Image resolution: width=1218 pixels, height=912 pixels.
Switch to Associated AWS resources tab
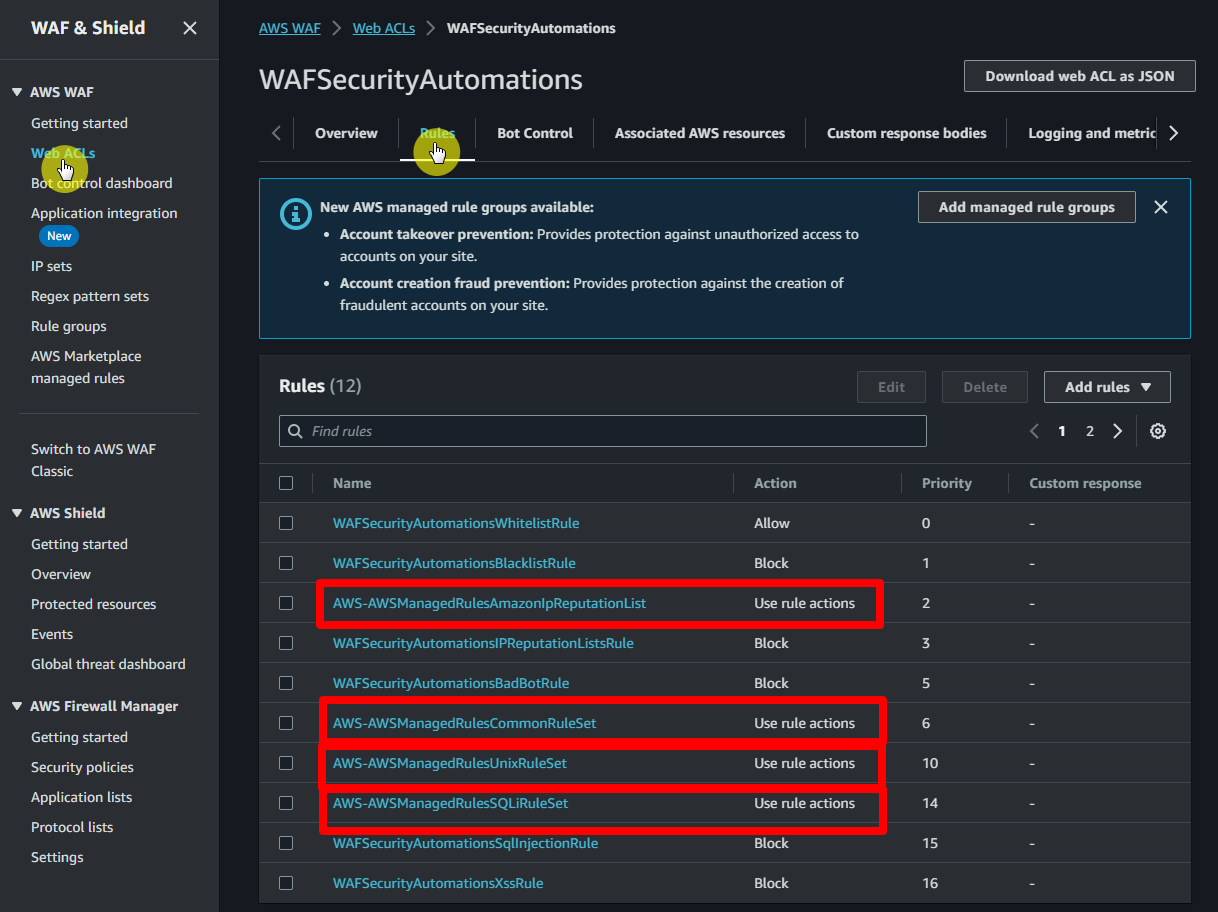[700, 133]
